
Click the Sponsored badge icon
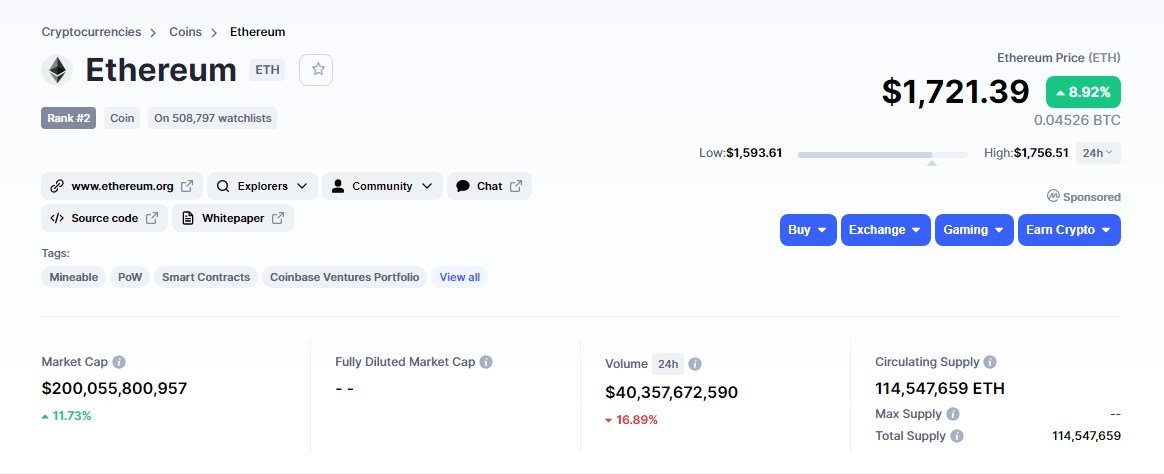pos(1053,197)
